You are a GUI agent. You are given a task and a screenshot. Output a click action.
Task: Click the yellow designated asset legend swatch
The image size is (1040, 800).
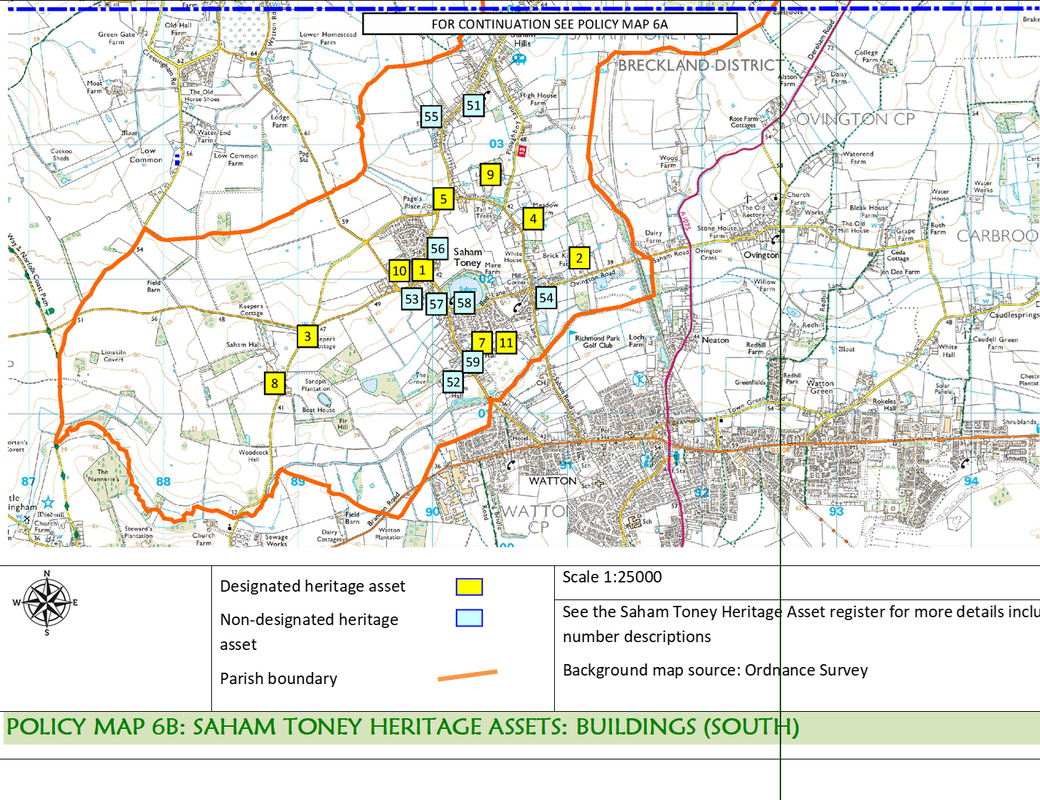click(469, 587)
